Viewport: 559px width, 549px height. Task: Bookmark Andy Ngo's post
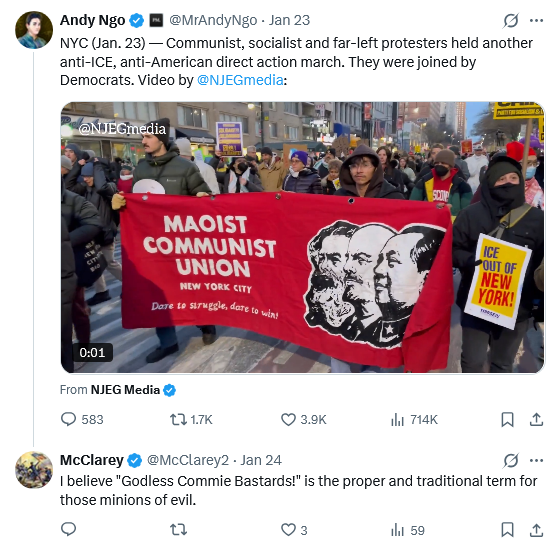click(x=507, y=420)
